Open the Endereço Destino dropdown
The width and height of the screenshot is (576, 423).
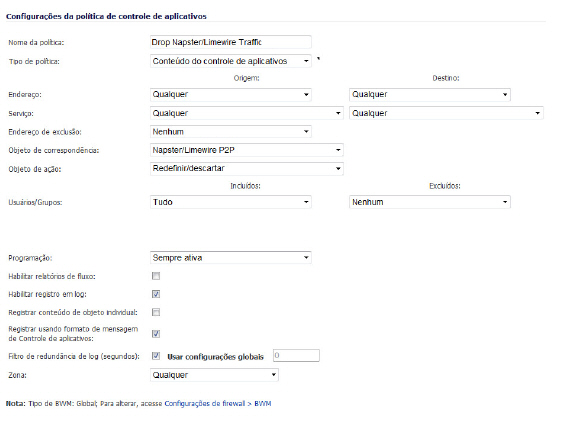pos(430,94)
